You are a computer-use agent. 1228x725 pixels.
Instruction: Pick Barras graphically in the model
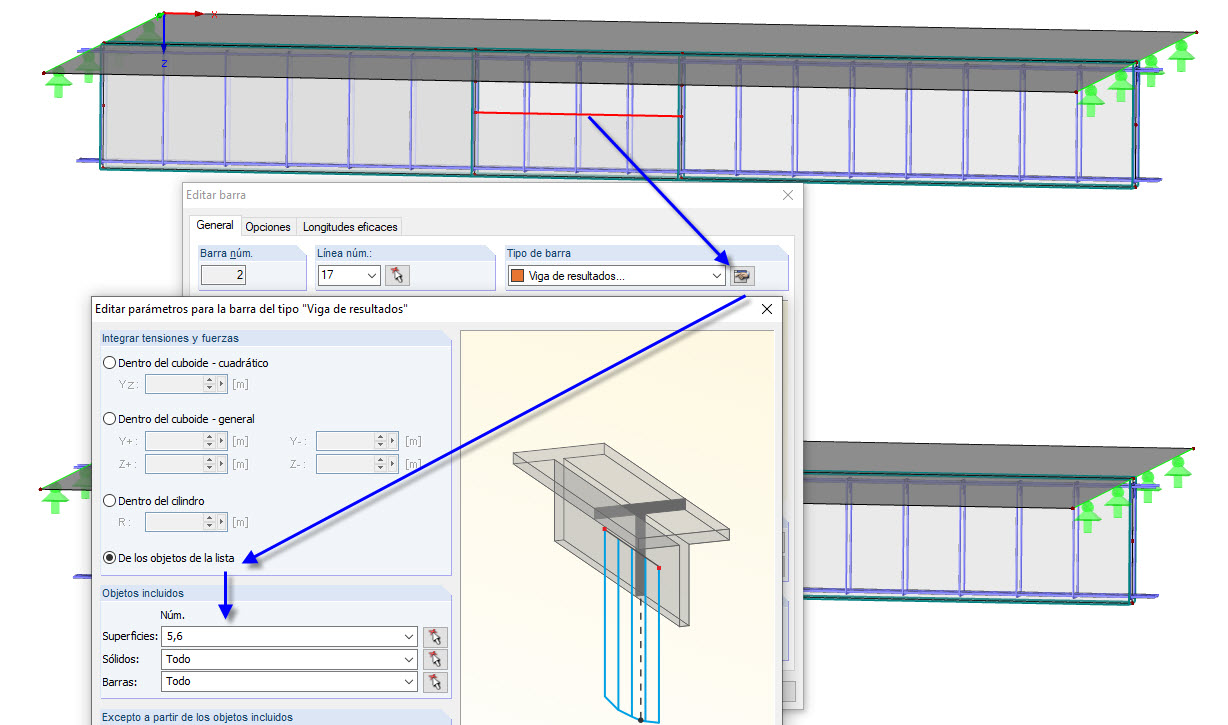pos(435,681)
